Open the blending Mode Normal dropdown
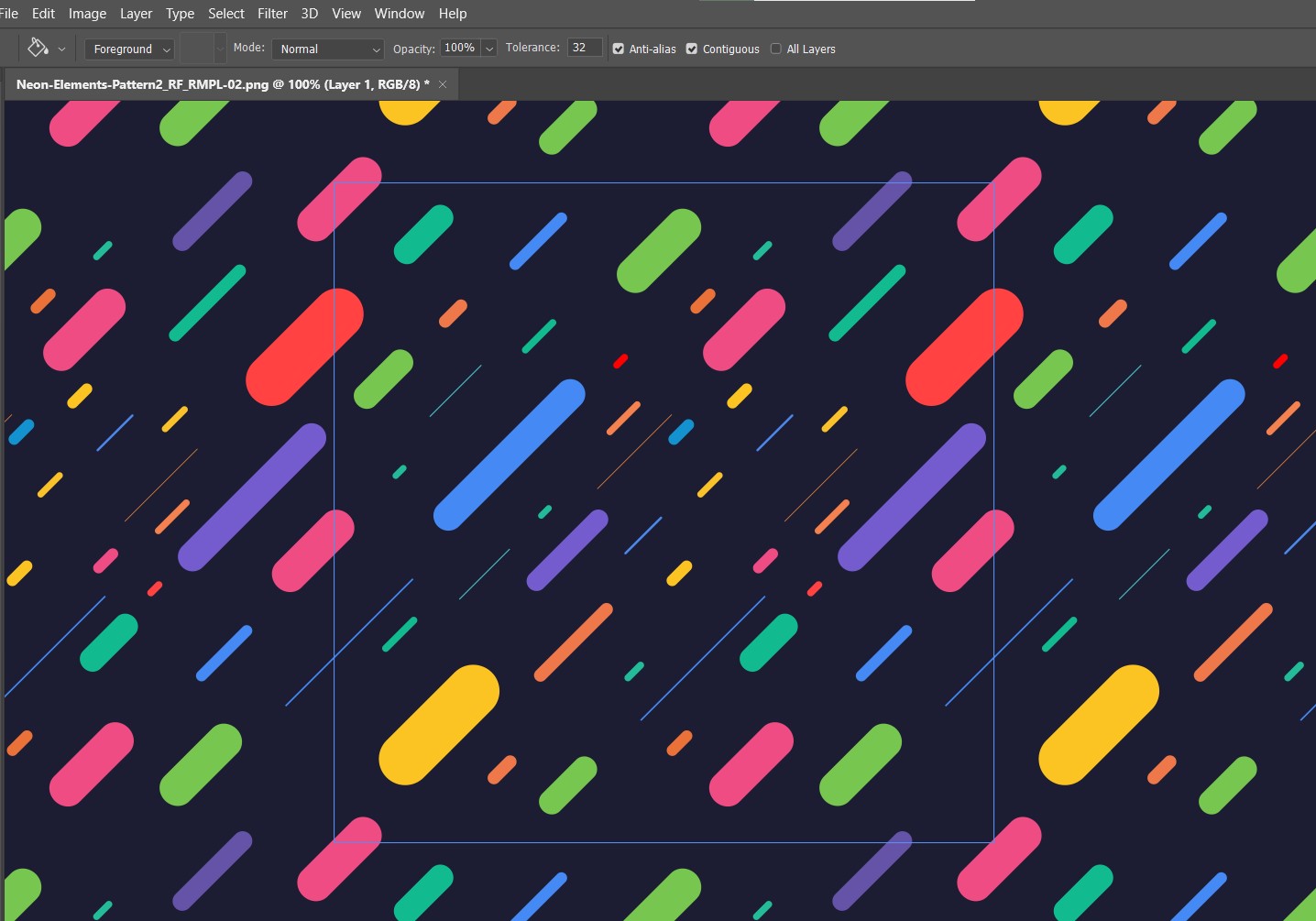The image size is (1316, 921). point(327,49)
